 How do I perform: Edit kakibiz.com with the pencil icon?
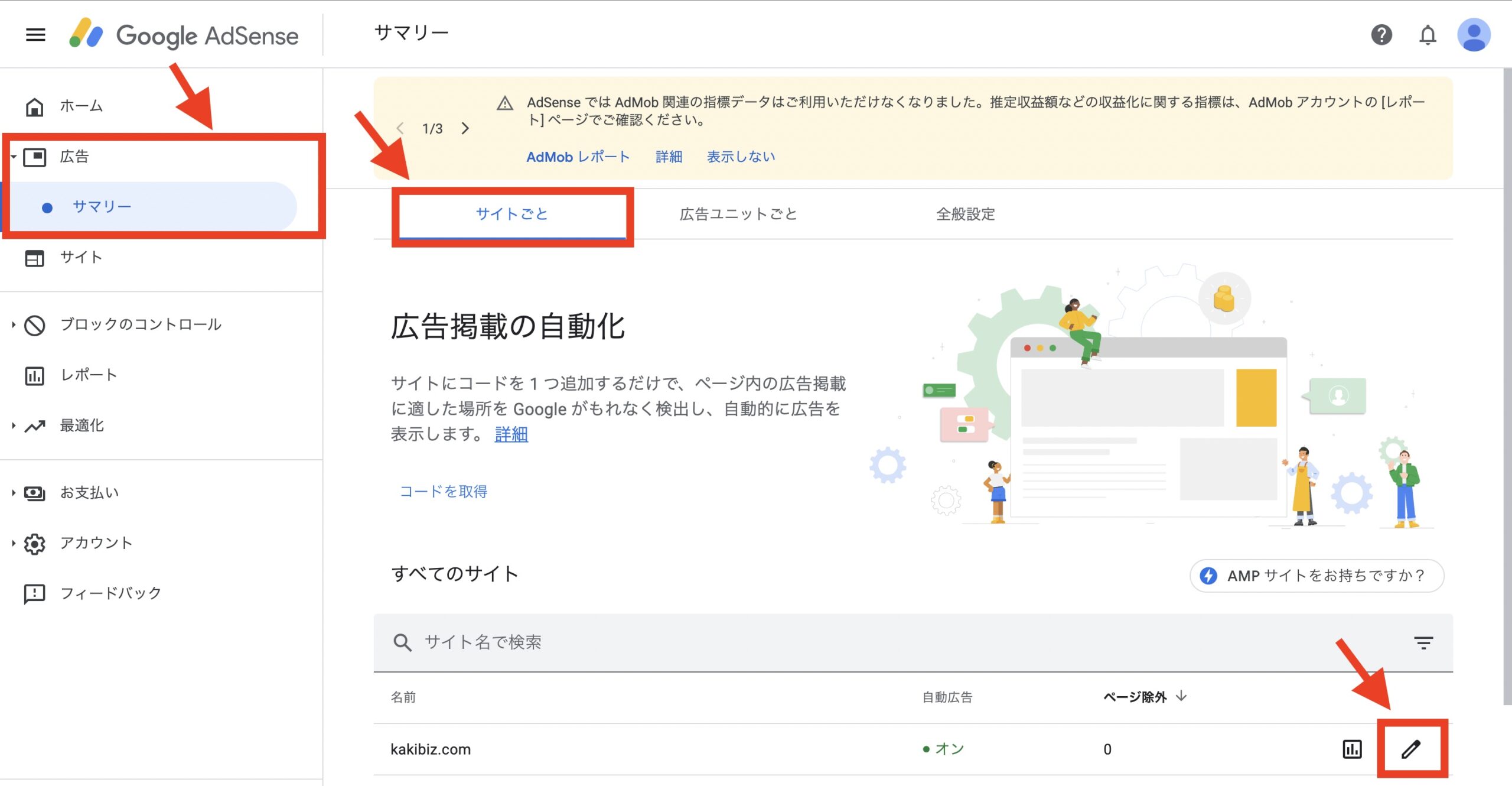1410,749
